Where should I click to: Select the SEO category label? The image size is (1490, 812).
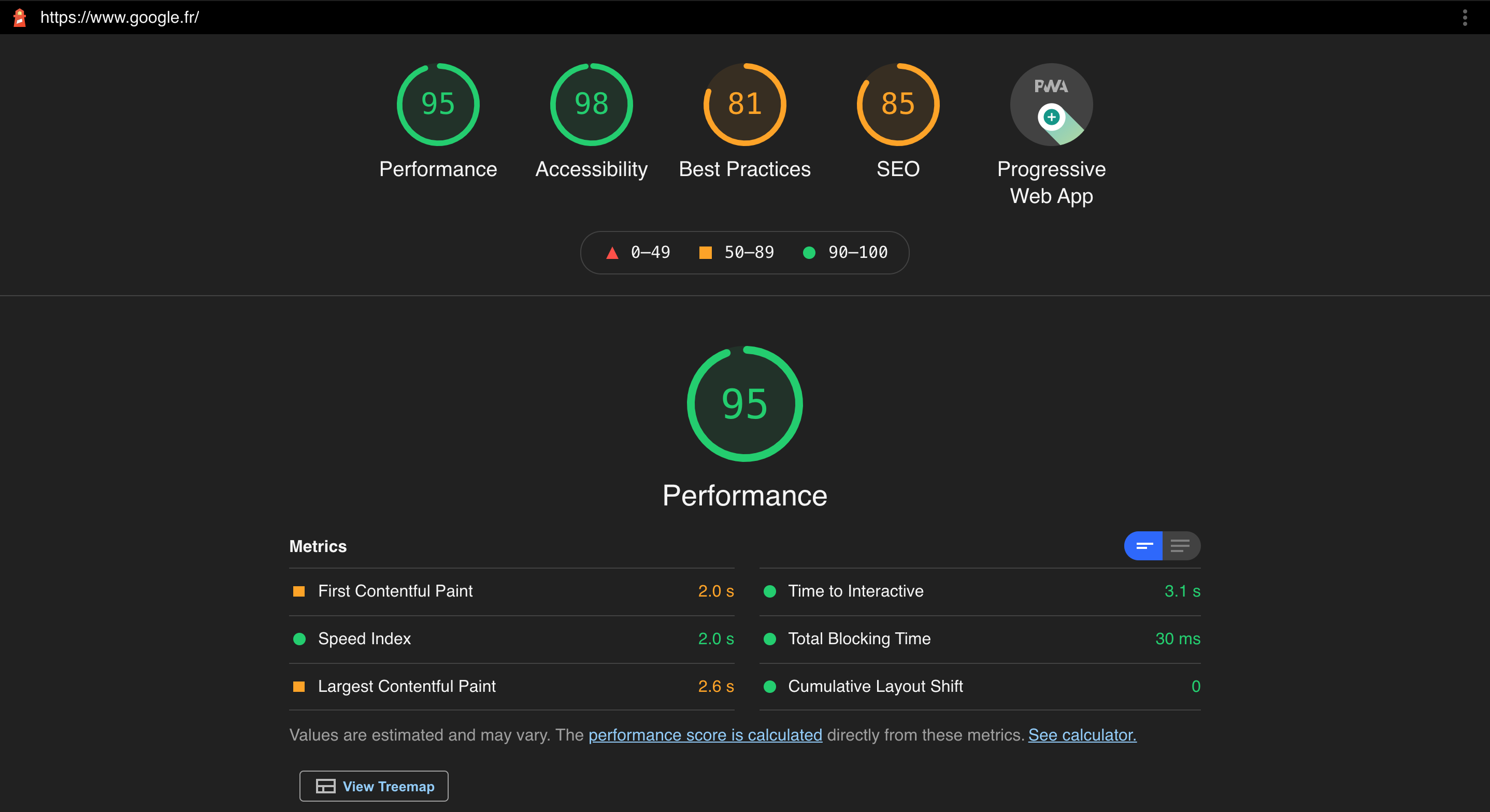pos(898,169)
